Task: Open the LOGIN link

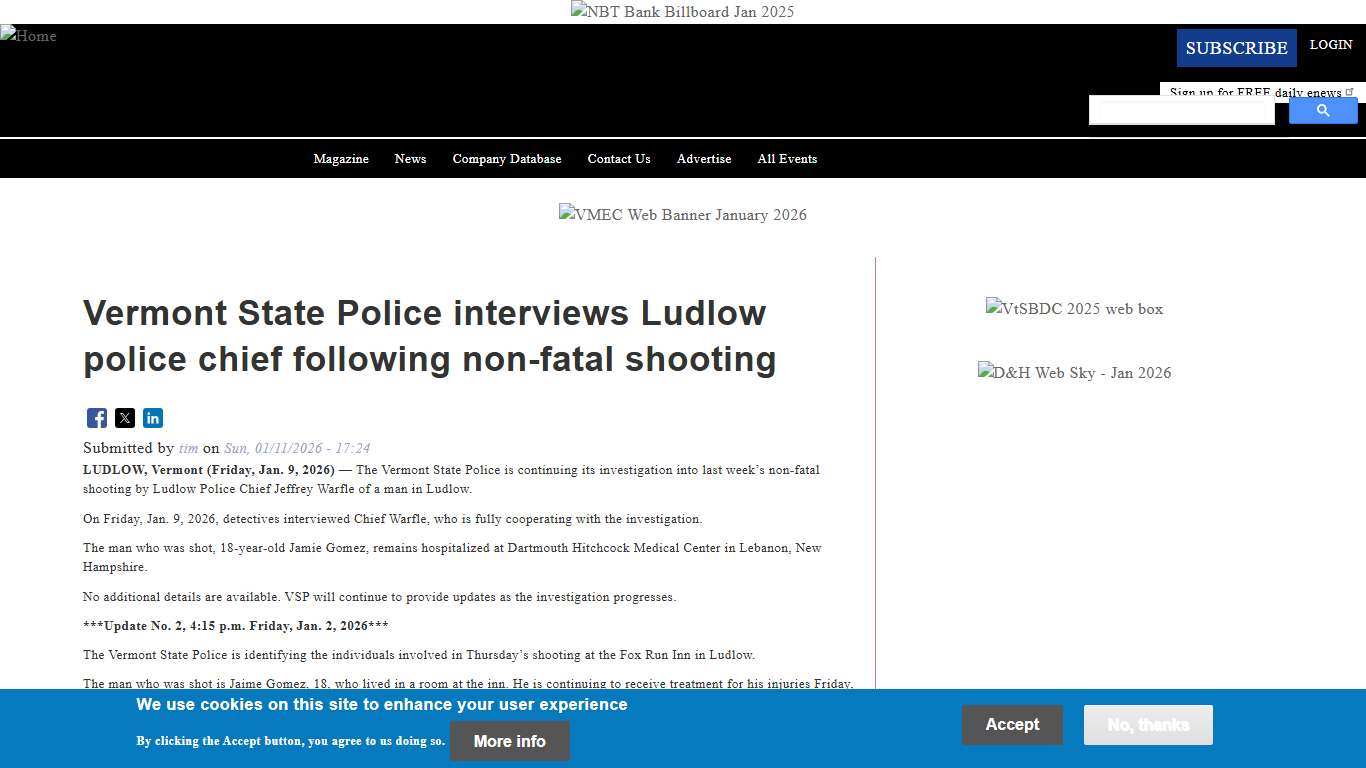Action: pyautogui.click(x=1330, y=44)
